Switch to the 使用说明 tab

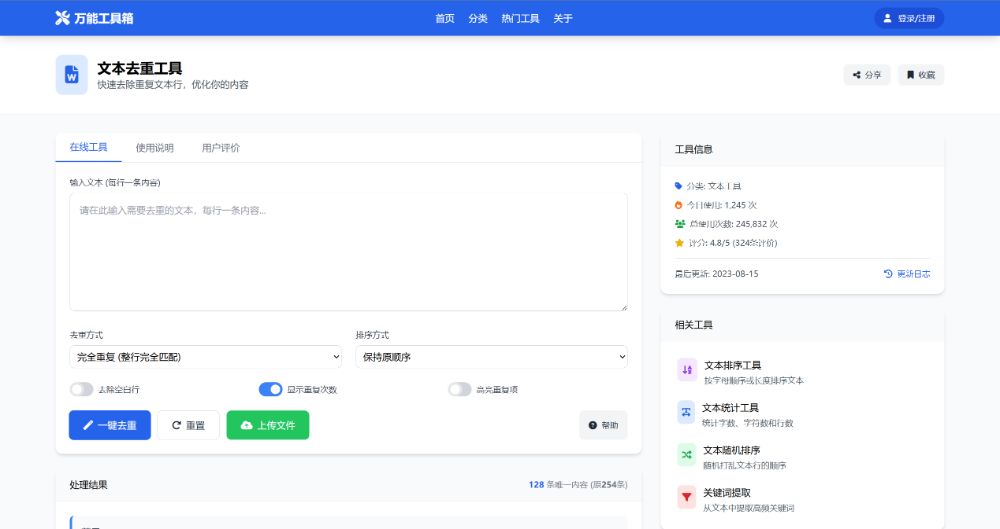point(154,148)
